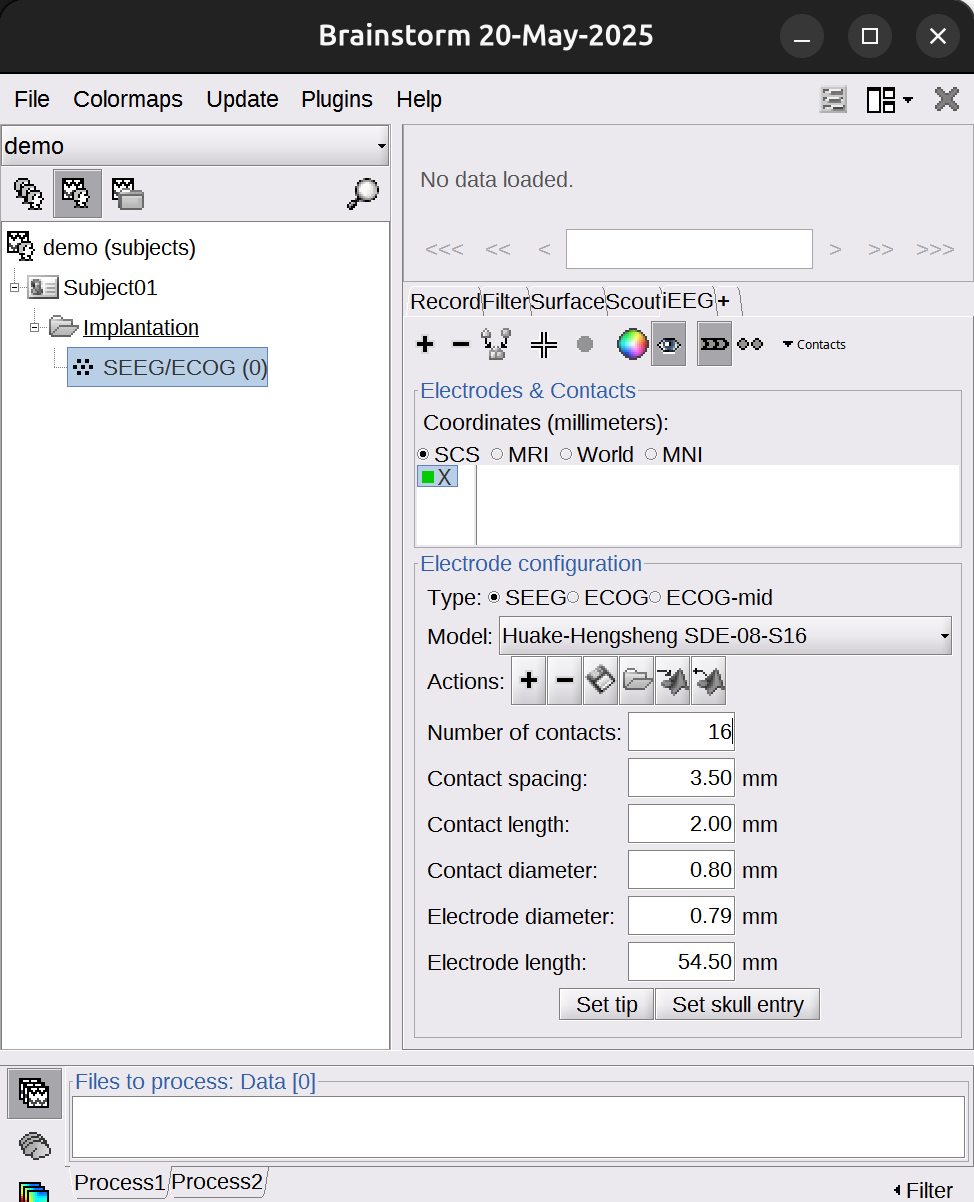Open the Colormaps menu
Image resolution: width=974 pixels, height=1202 pixels.
point(128,99)
